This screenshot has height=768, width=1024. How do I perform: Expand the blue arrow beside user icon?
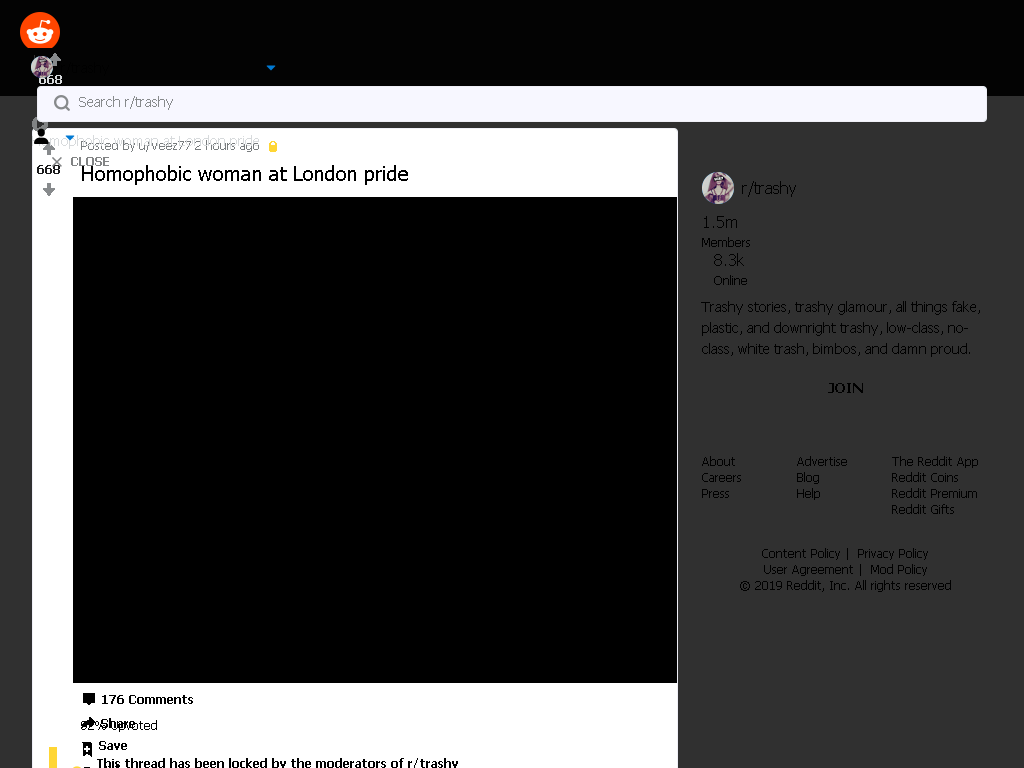click(70, 137)
